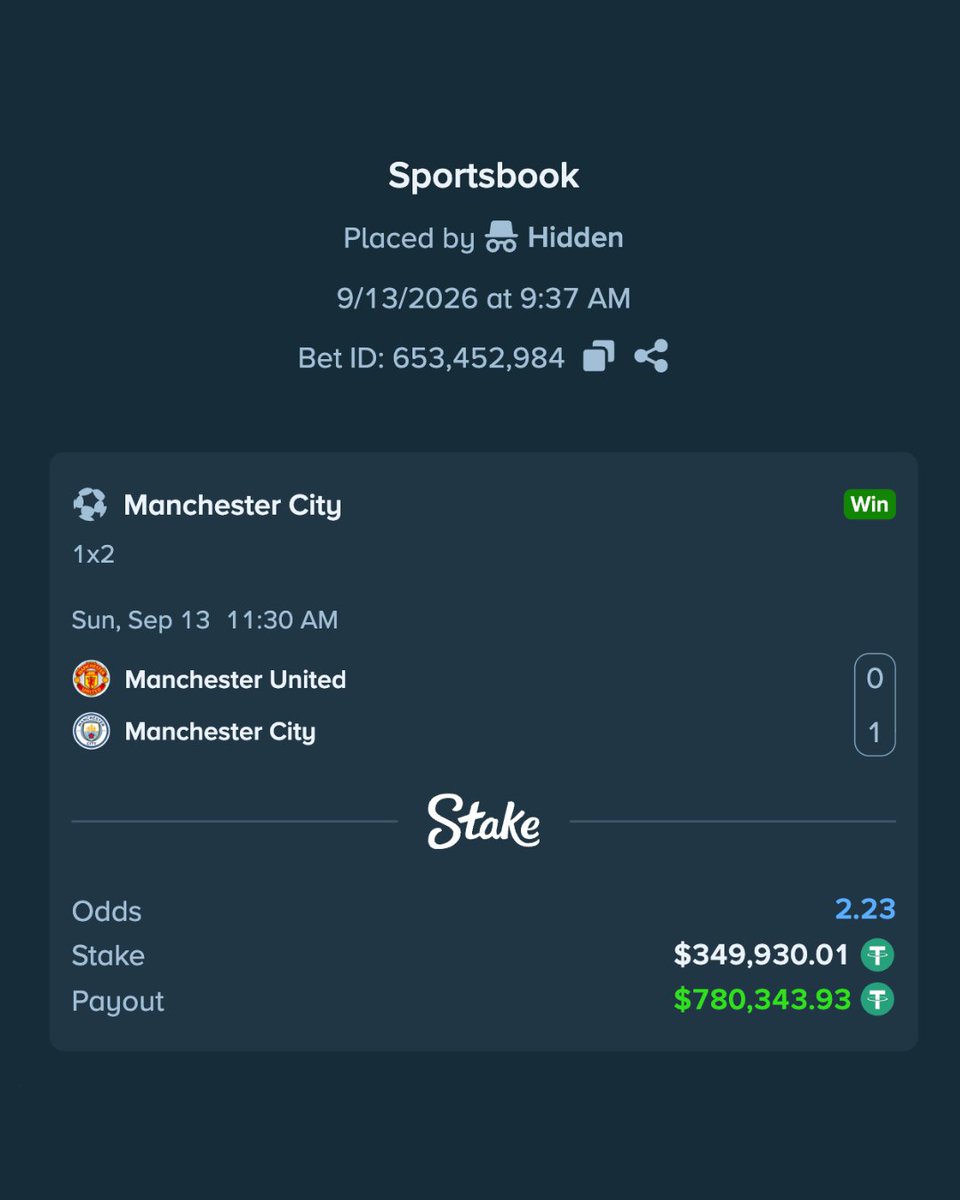
Task: Copy the Bet ID with the copy icon
Action: click(x=598, y=356)
